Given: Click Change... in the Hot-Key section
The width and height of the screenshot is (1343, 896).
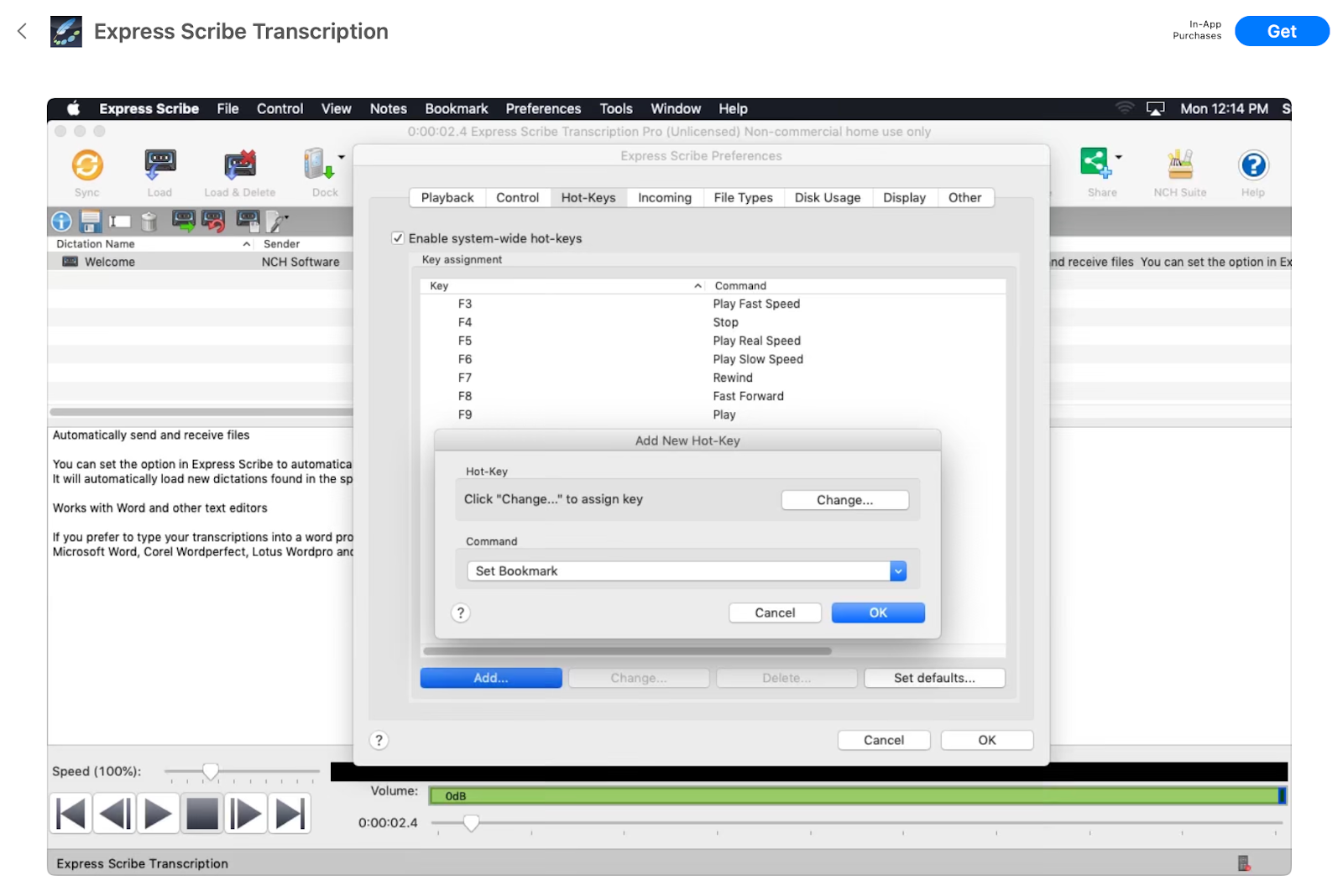Looking at the screenshot, I should click(x=844, y=500).
